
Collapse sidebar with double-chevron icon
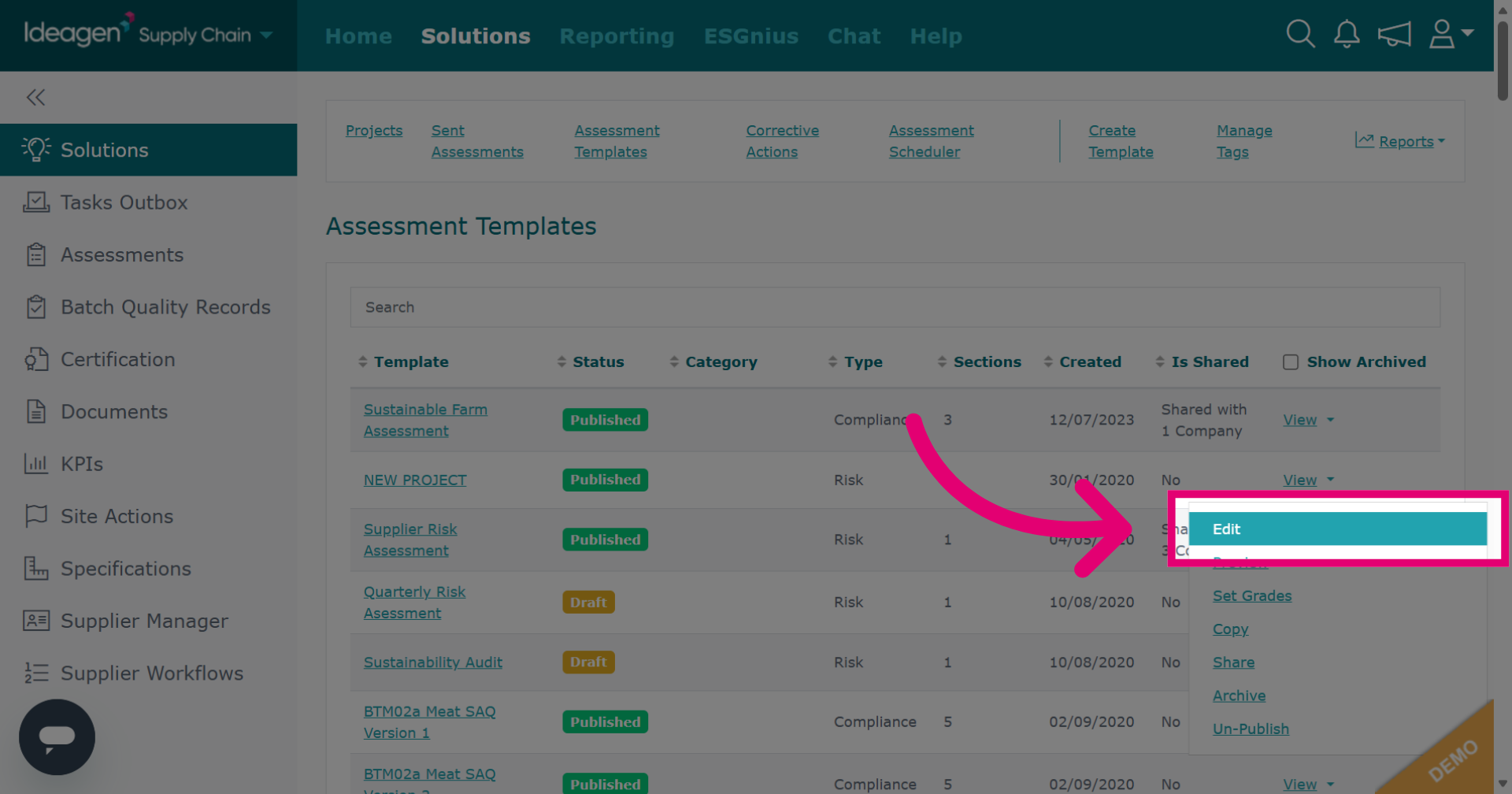coord(35,97)
